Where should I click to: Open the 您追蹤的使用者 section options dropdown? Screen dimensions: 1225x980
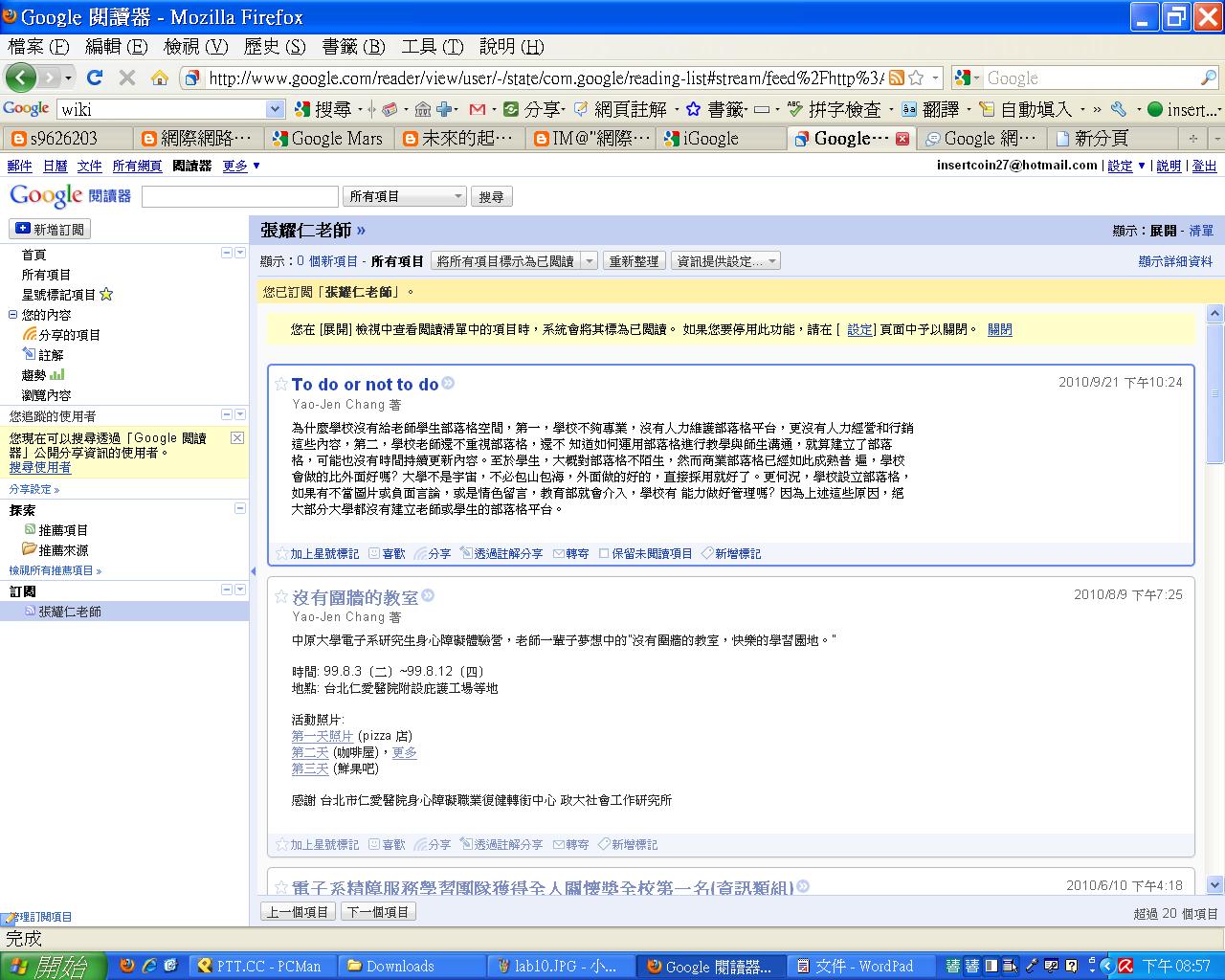(x=240, y=414)
